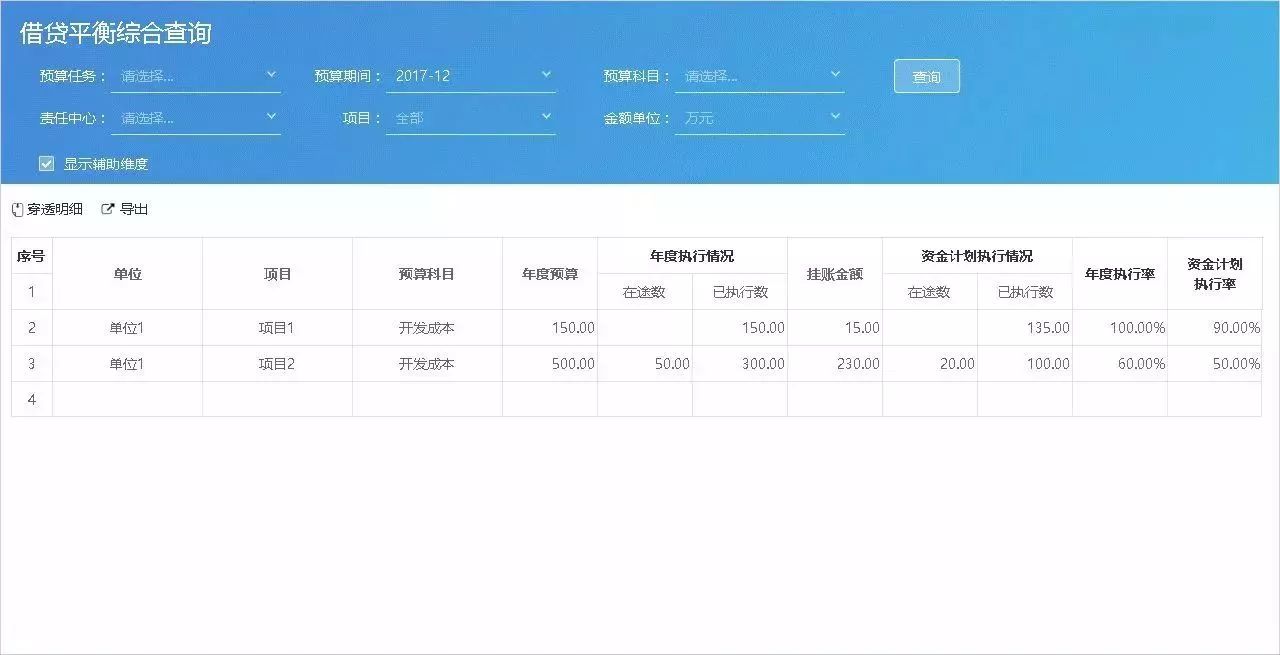Select the 项目2 cell in the table
The height and width of the screenshot is (655, 1280).
tap(277, 364)
